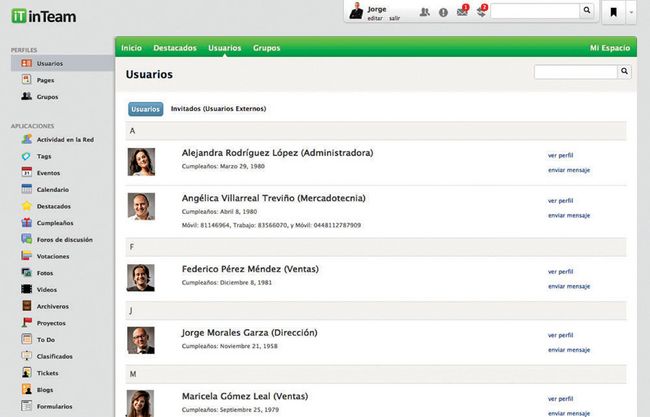Screen dimensions: 650x417
Task: Click Mi Espacio in the green bar
Action: click(x=609, y=47)
